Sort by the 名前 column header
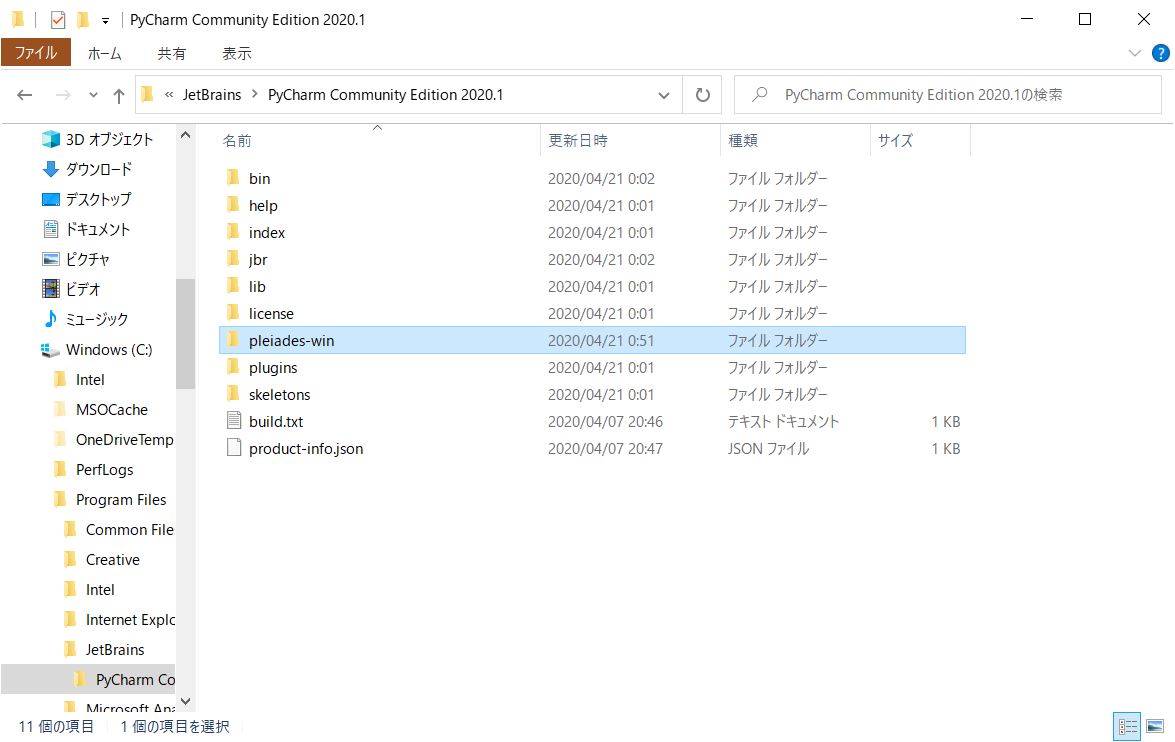The width and height of the screenshot is (1175, 742). [237, 140]
